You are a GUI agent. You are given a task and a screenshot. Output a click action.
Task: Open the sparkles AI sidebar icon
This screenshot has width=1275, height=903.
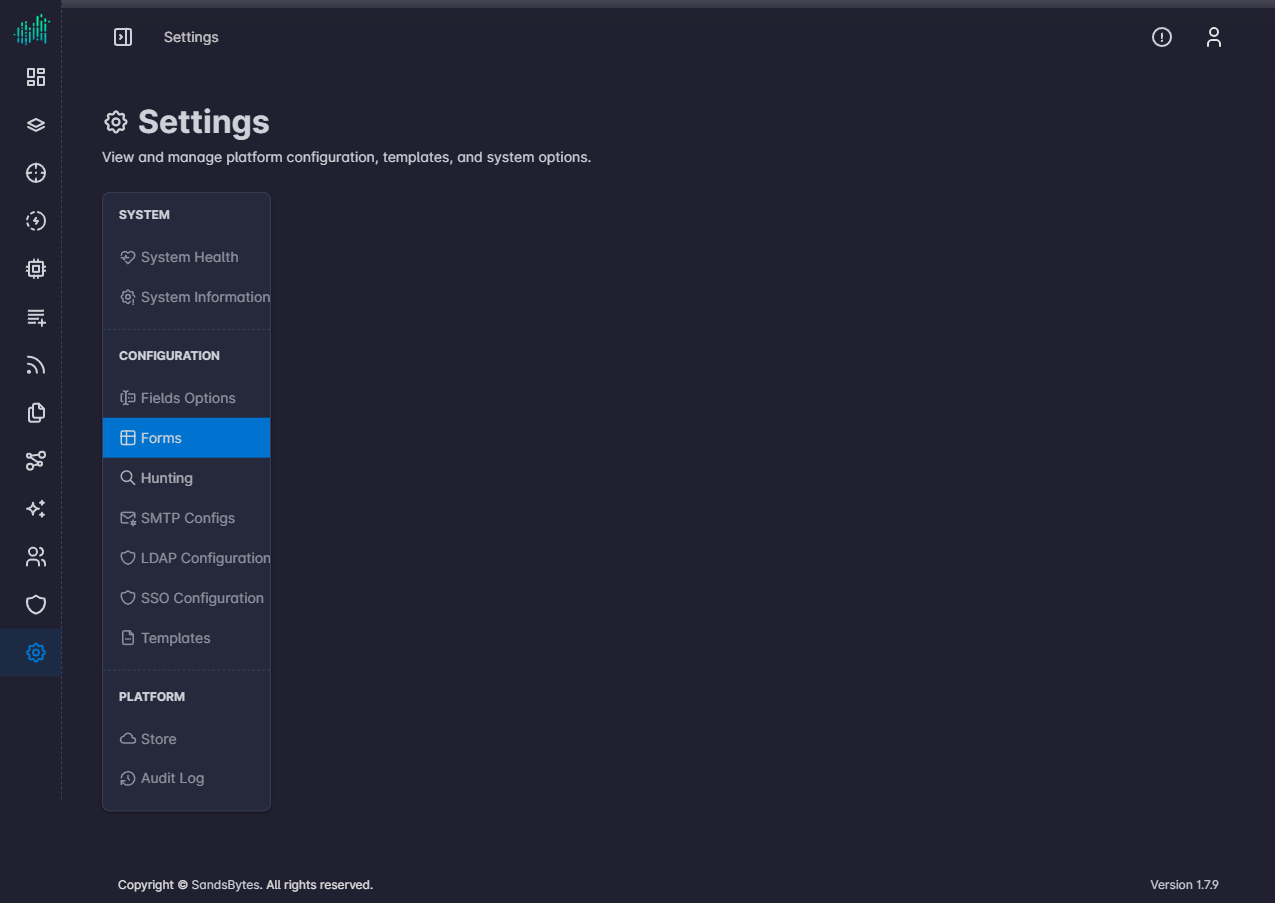36,509
